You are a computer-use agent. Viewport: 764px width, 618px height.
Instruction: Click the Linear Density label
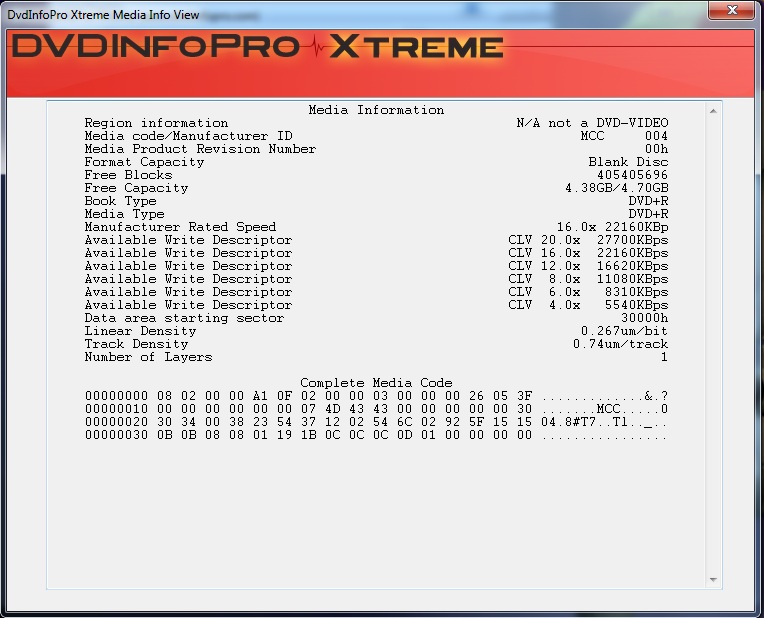[140, 331]
